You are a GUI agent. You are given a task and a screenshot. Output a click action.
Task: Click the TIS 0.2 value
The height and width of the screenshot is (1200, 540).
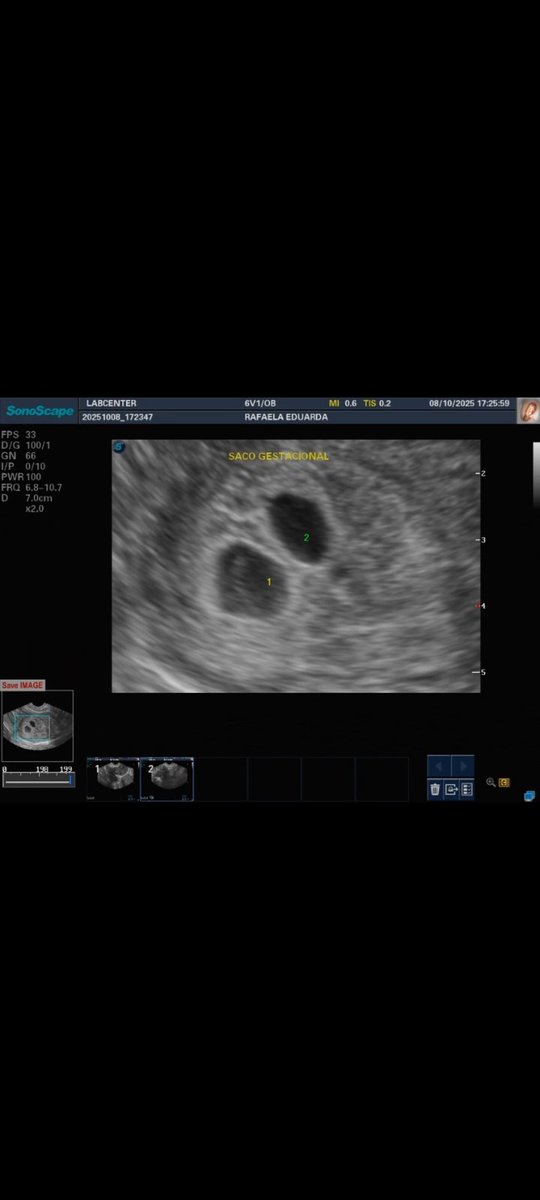(x=378, y=403)
